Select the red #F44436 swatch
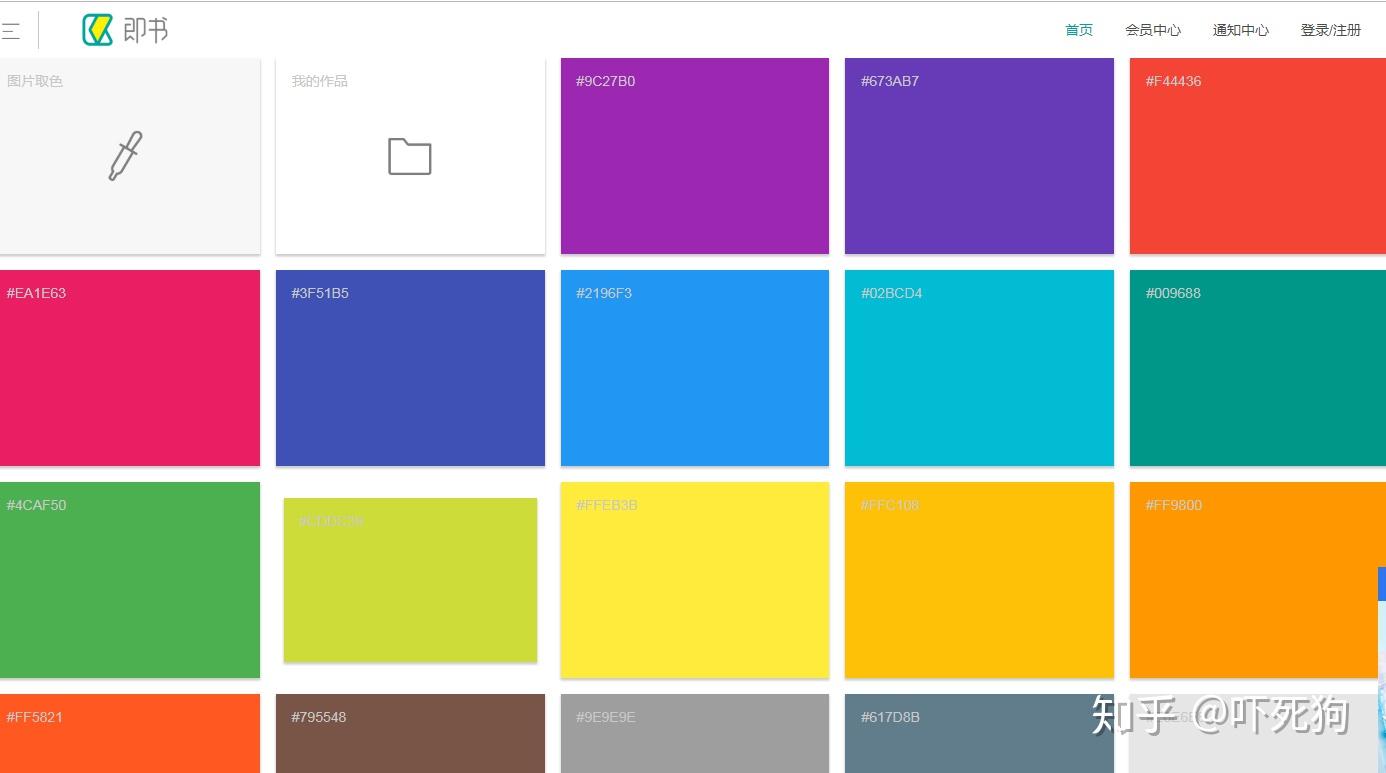This screenshot has height=773, width=1386. click(x=1258, y=156)
